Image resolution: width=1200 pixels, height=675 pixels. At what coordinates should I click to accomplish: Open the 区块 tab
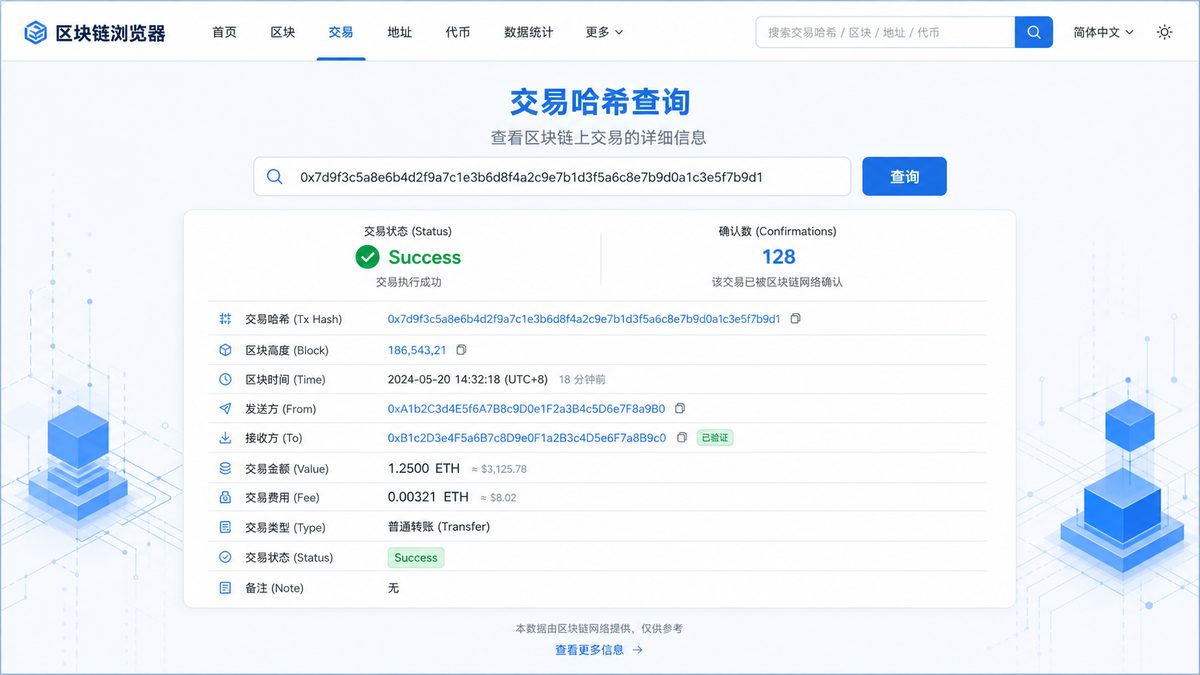point(283,32)
